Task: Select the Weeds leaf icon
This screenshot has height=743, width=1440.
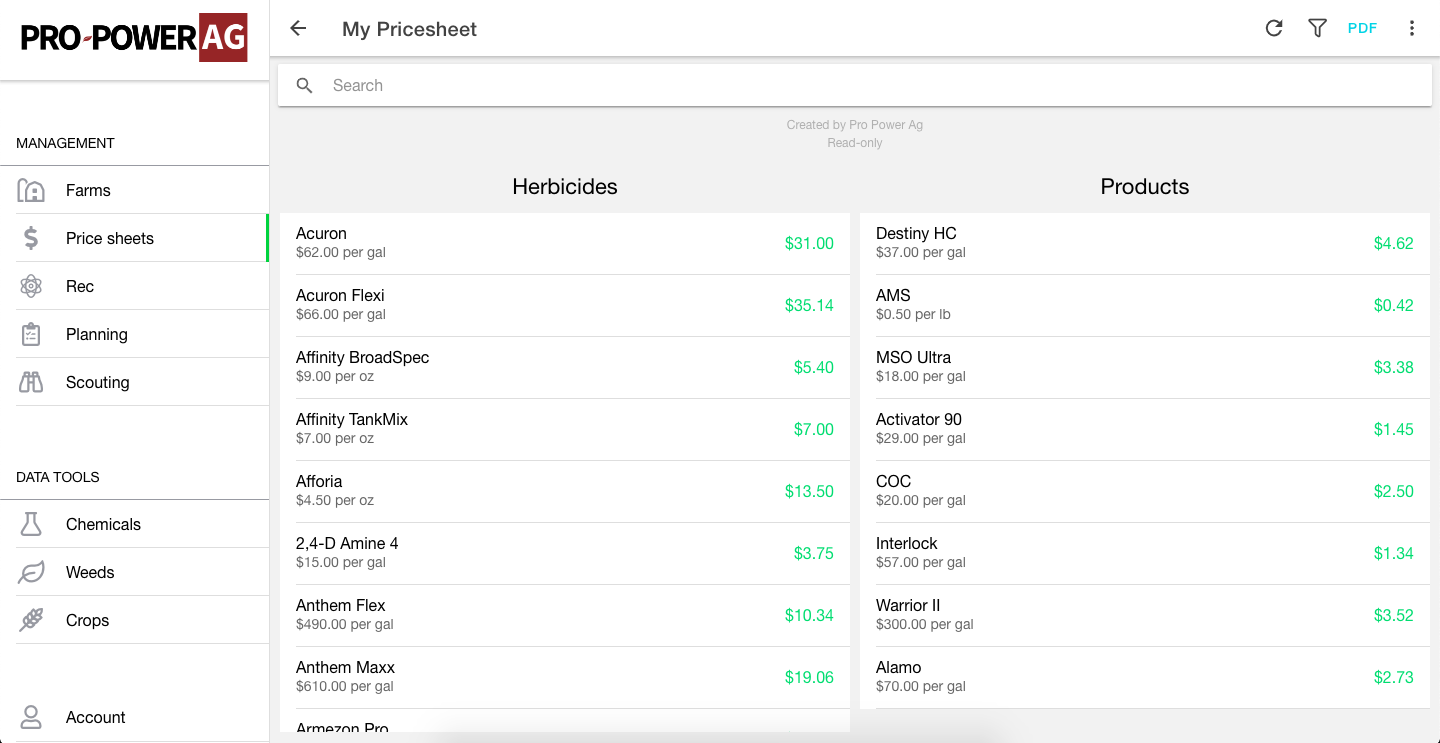Action: point(30,572)
